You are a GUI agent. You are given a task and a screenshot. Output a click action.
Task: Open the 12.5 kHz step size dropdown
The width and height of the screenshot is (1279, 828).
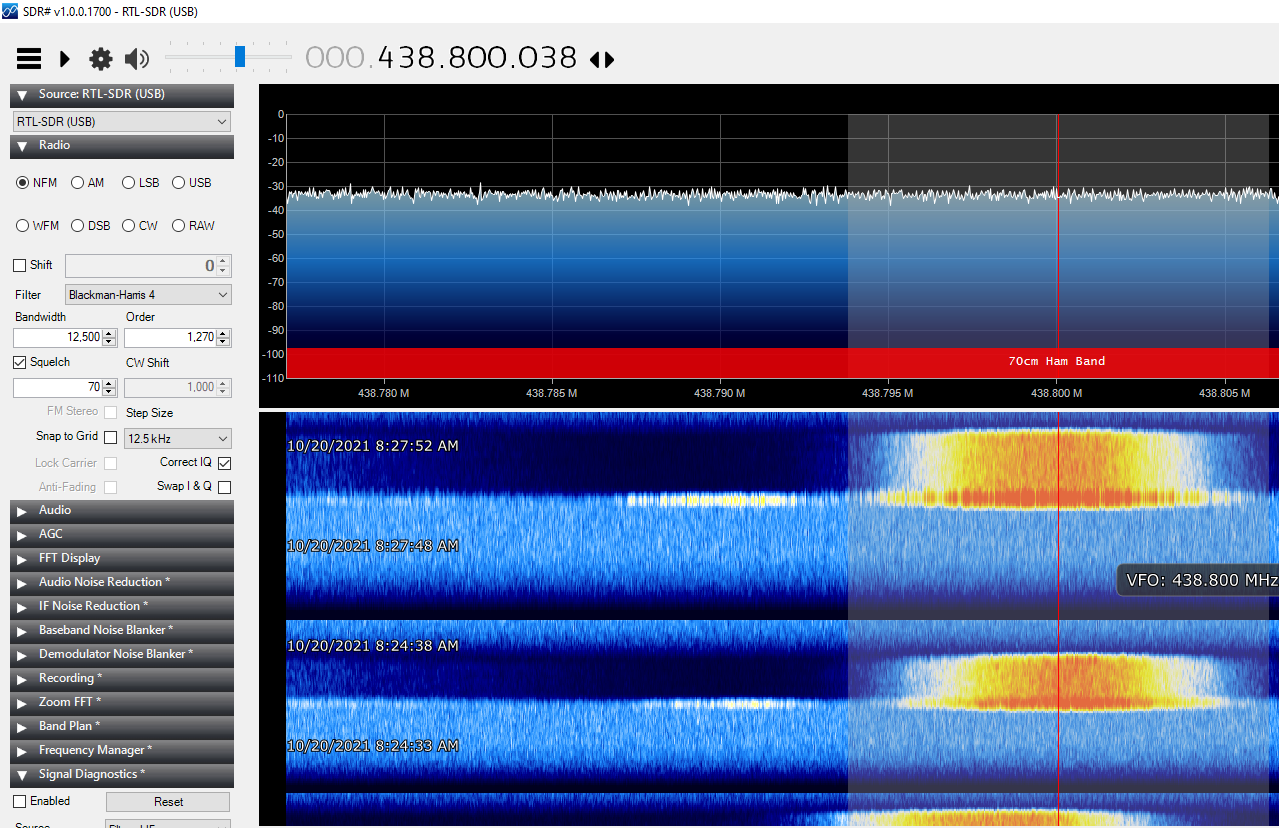177,439
